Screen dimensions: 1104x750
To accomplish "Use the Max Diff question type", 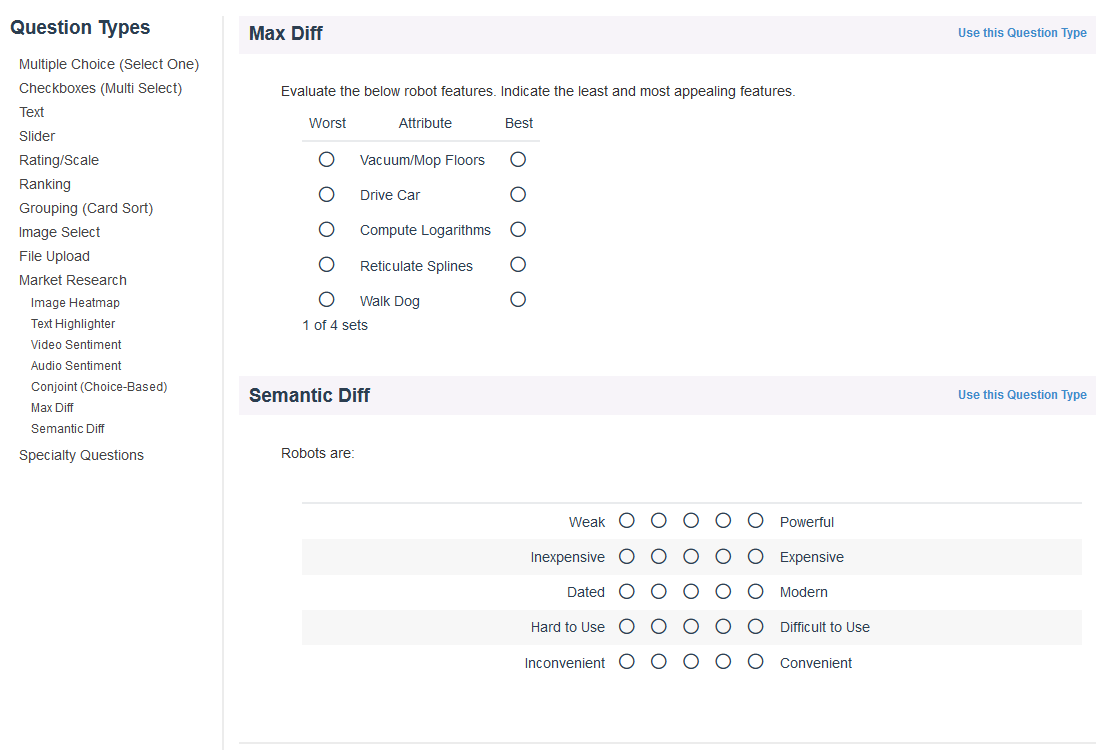I will [x=1022, y=33].
